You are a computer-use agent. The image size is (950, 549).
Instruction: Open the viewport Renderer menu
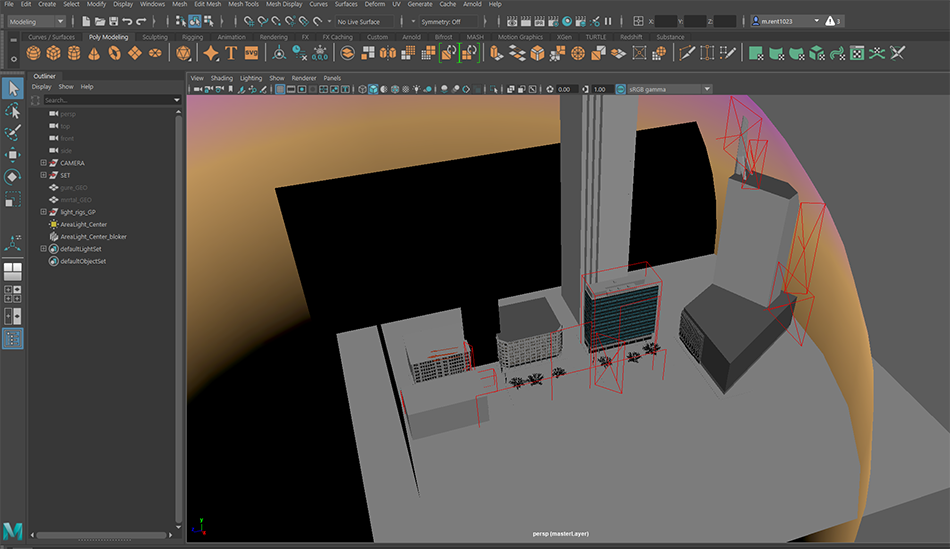tap(304, 78)
